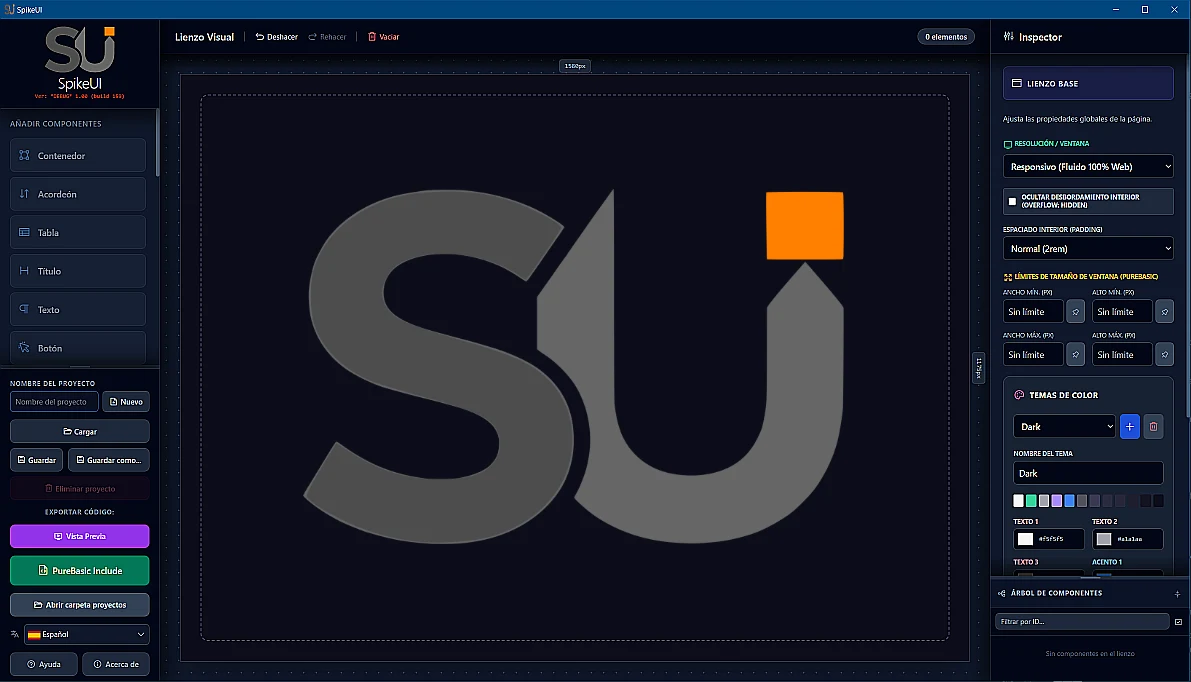Launch Vista Previa preview
This screenshot has width=1191, height=682.
tap(79, 536)
